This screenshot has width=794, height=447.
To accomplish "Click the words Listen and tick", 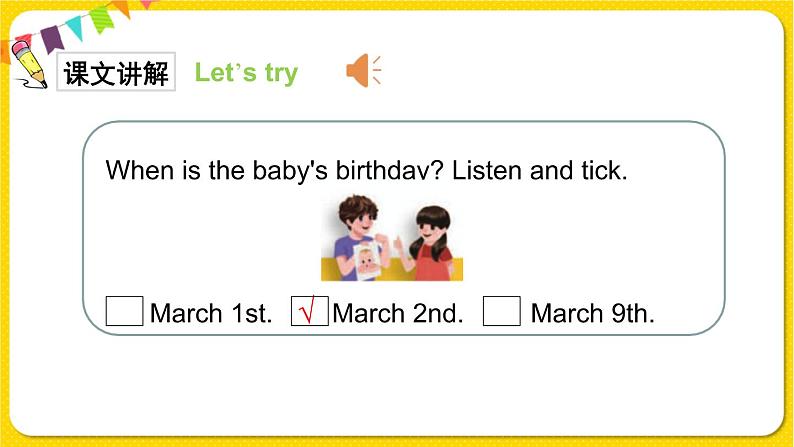I will (x=539, y=170).
